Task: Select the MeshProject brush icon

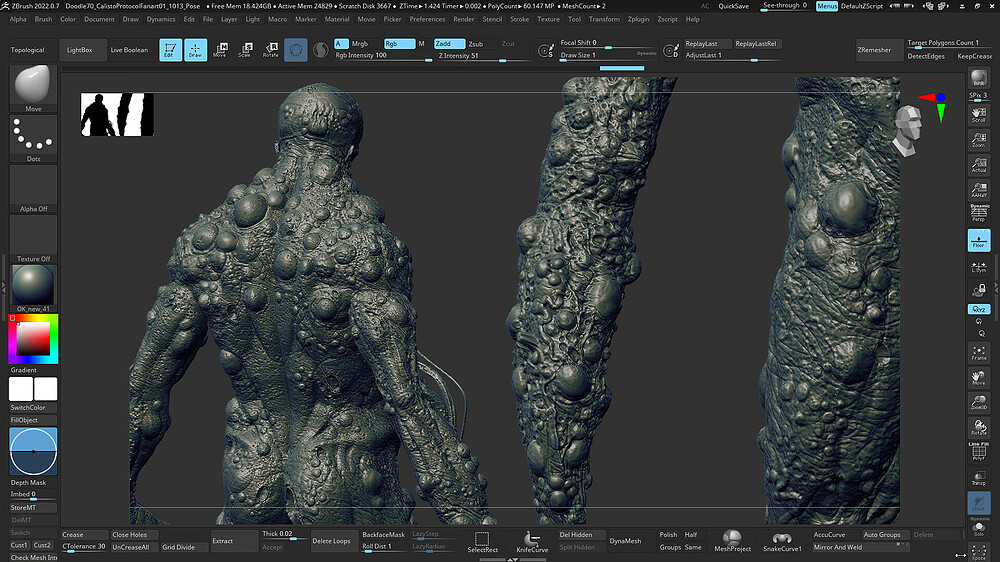Action: pos(732,541)
